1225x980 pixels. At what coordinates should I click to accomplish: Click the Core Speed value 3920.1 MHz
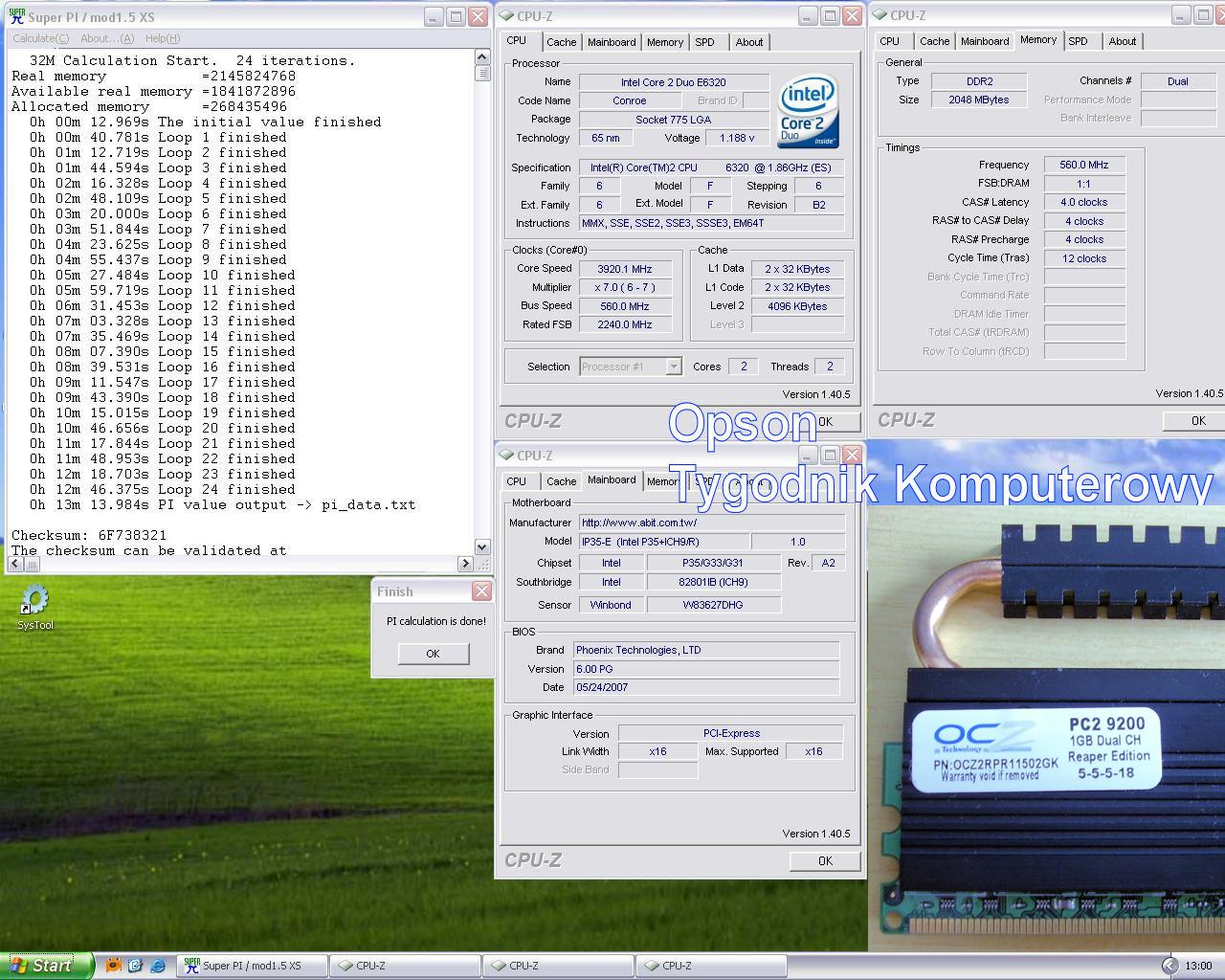tap(625, 269)
